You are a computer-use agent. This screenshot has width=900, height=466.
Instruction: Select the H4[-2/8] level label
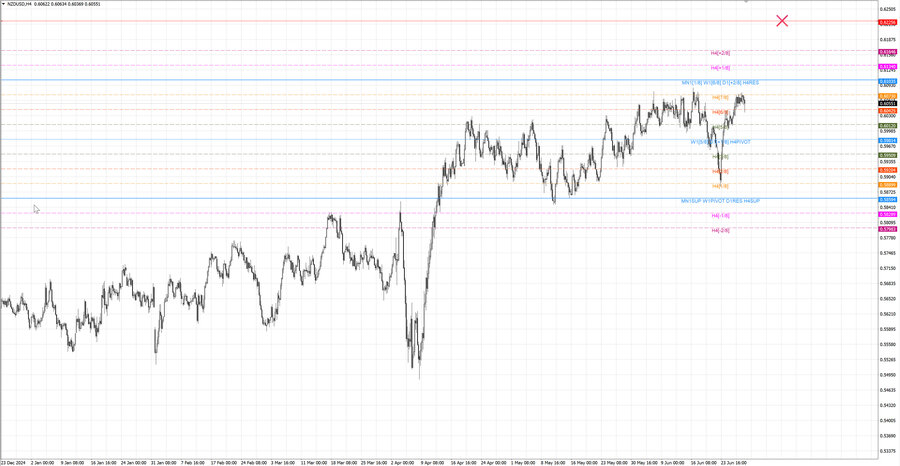720,230
